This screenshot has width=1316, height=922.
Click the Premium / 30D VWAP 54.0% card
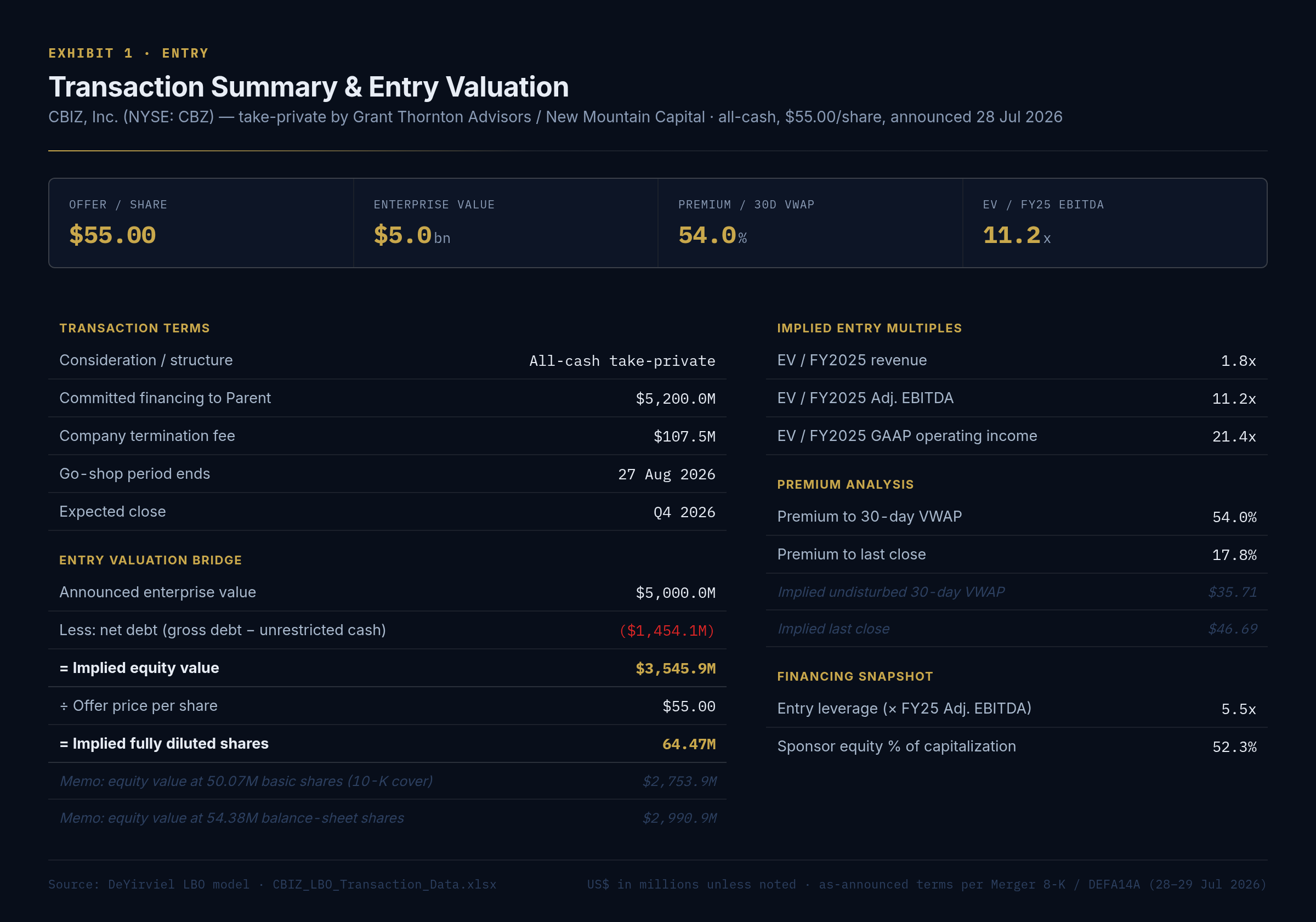point(810,223)
